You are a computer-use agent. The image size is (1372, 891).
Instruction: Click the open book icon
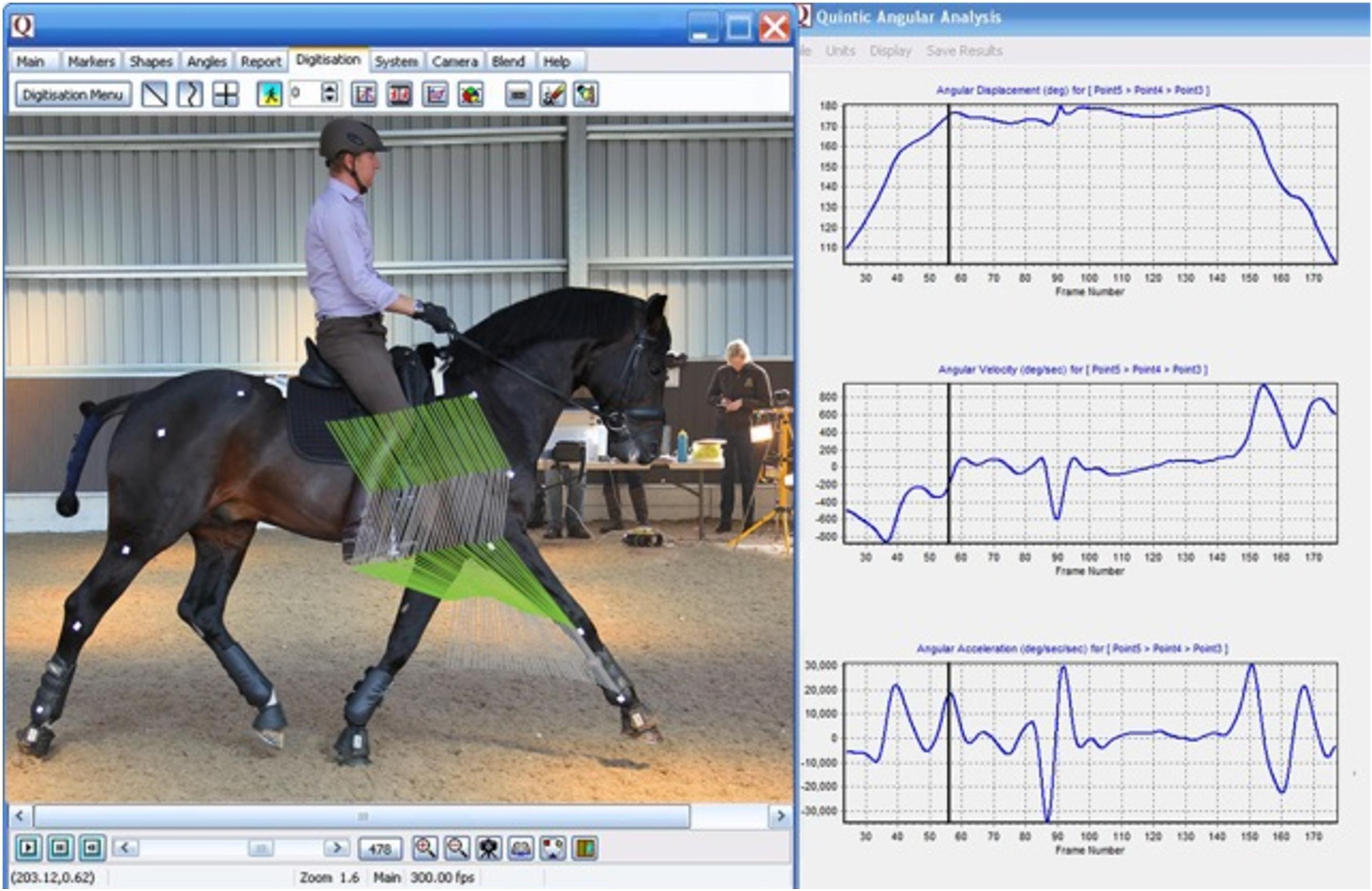(521, 848)
